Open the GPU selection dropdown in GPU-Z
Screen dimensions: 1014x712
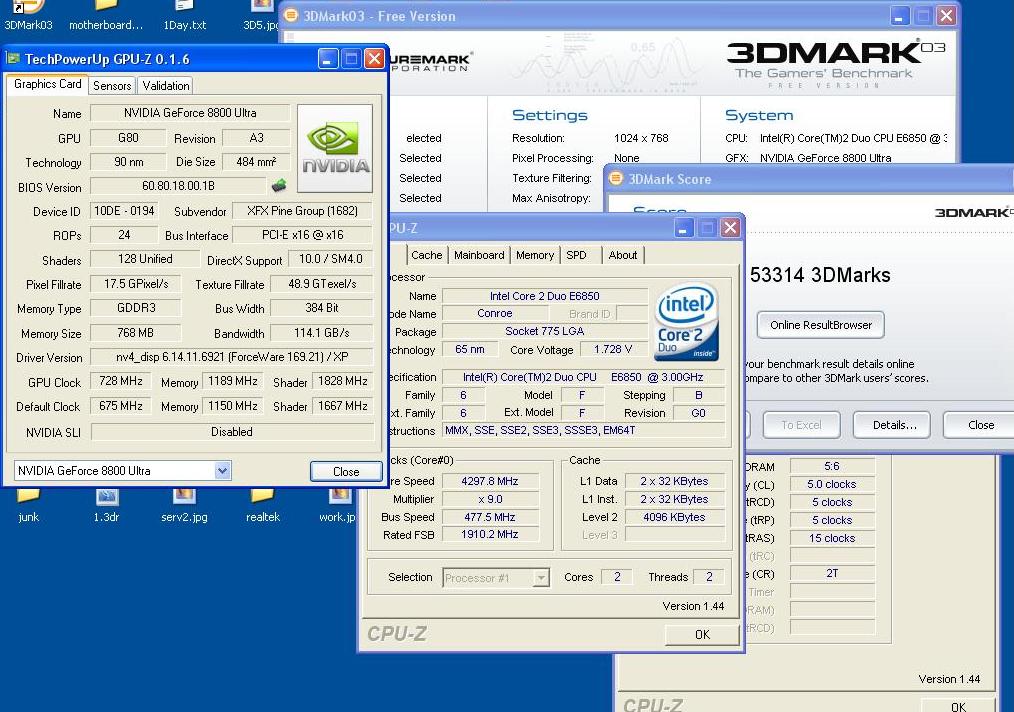coord(222,470)
